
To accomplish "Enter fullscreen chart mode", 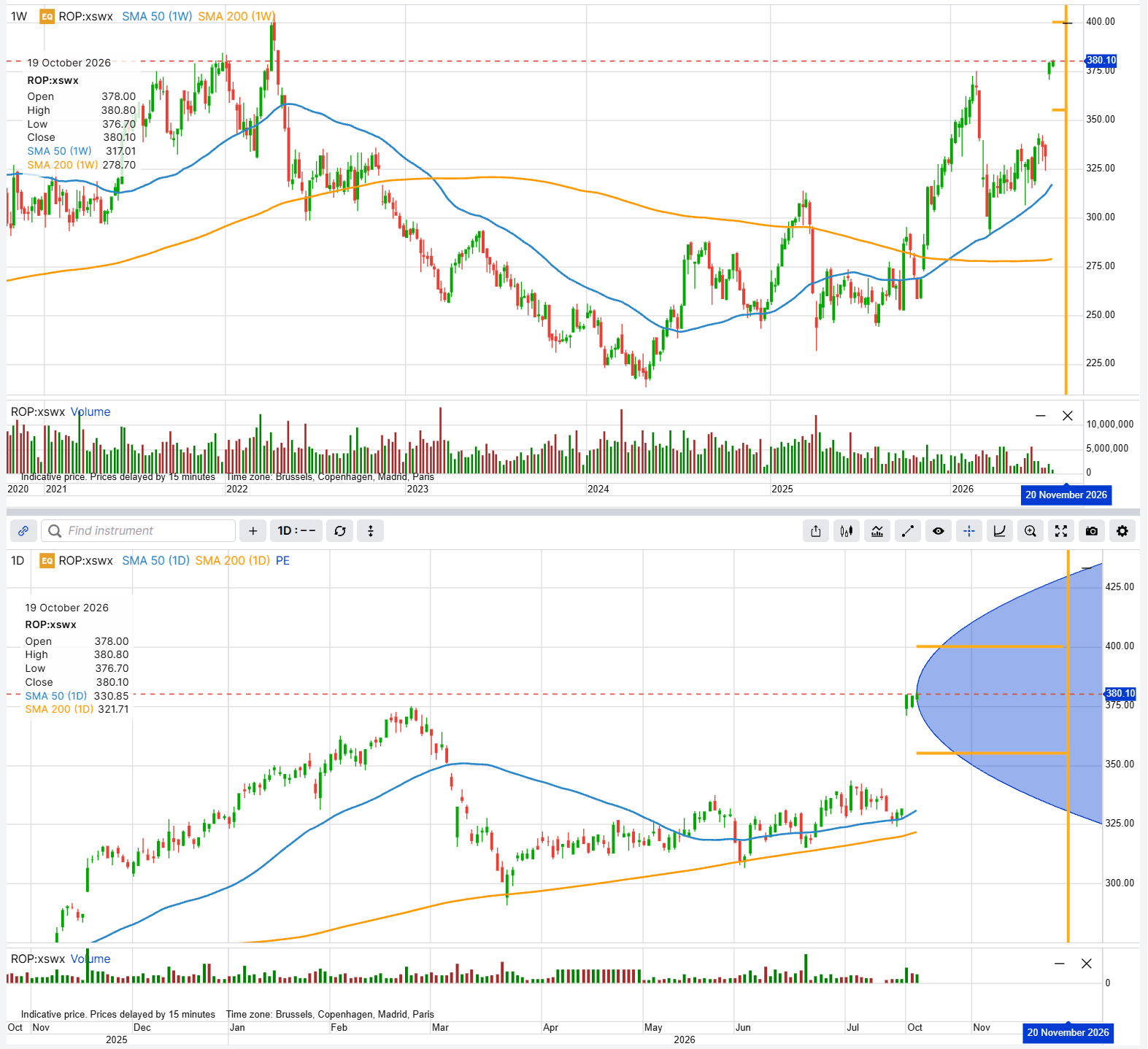I will pos(1061,531).
